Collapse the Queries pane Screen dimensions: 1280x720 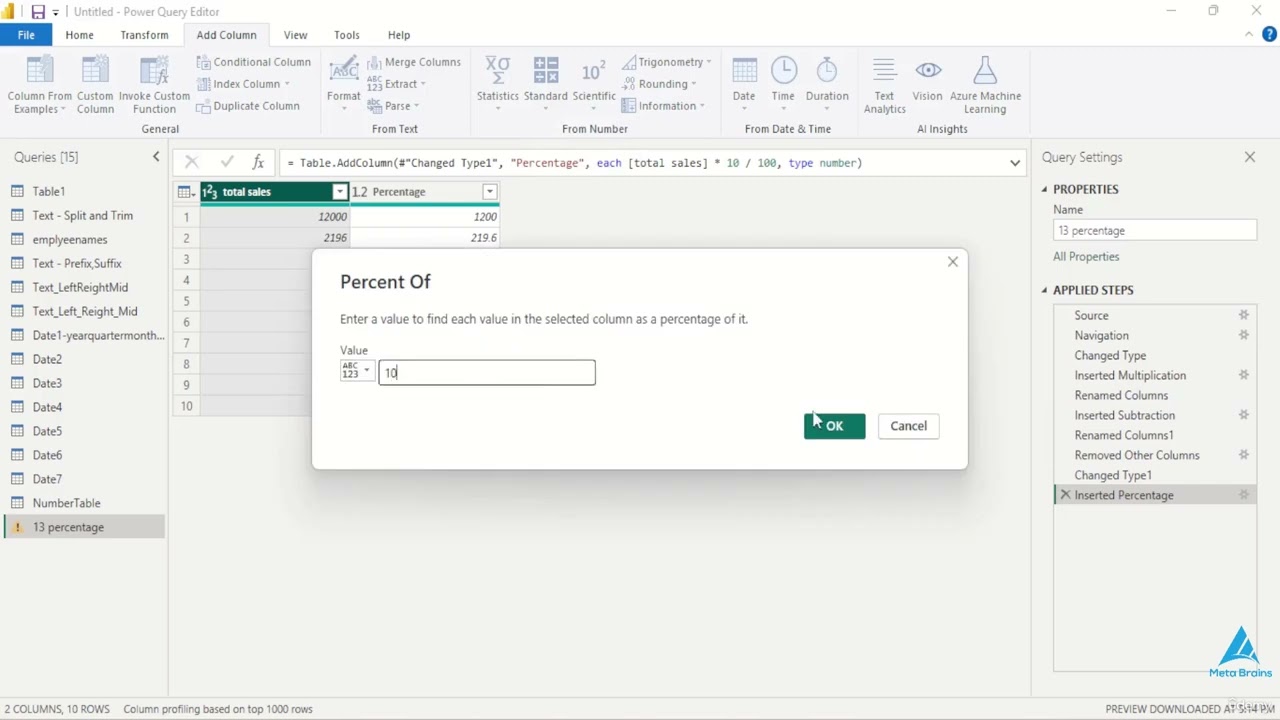(x=156, y=157)
